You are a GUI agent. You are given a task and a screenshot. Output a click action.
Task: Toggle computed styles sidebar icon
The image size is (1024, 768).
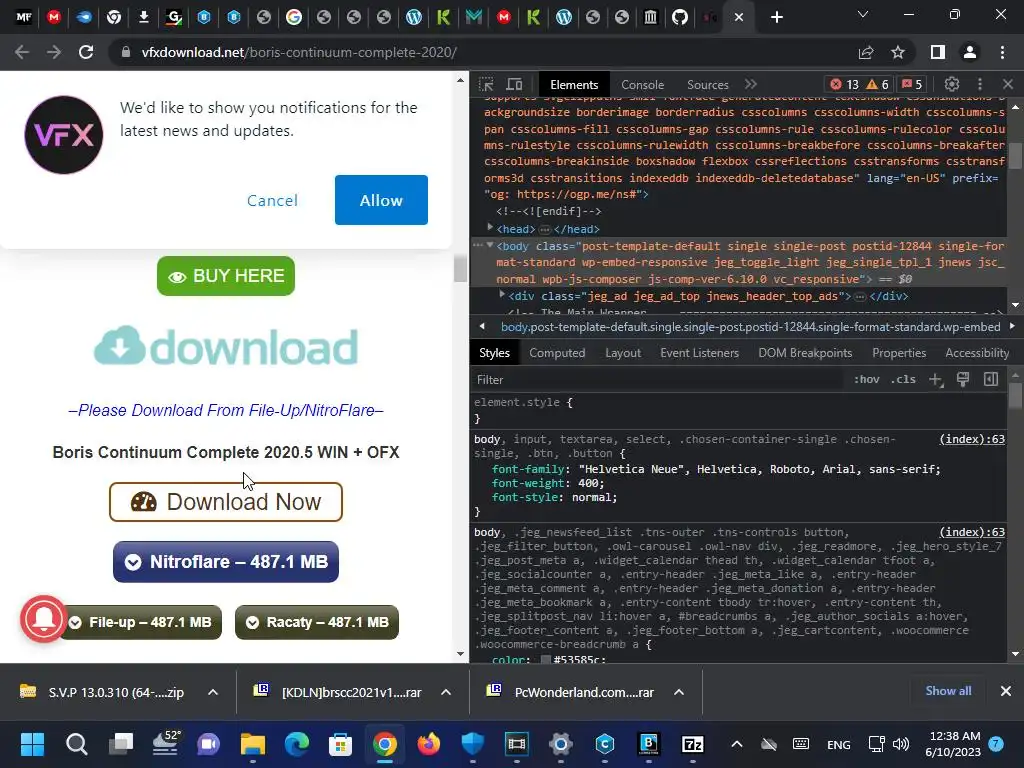pyautogui.click(x=991, y=379)
